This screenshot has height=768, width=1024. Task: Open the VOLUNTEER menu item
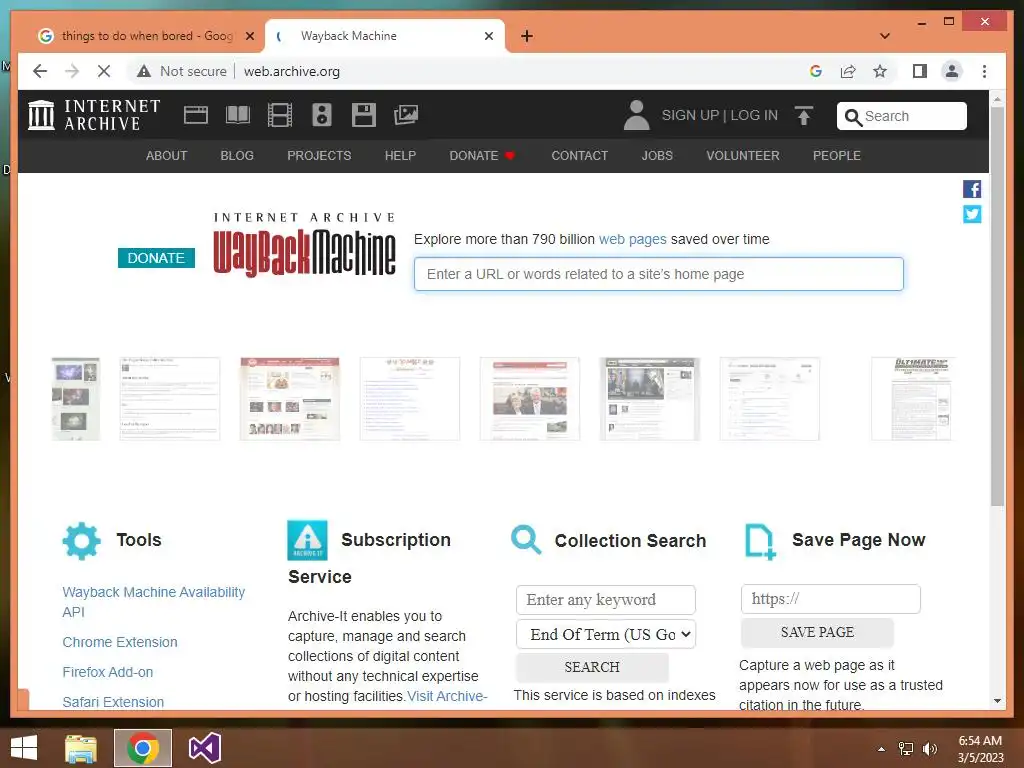pos(743,156)
